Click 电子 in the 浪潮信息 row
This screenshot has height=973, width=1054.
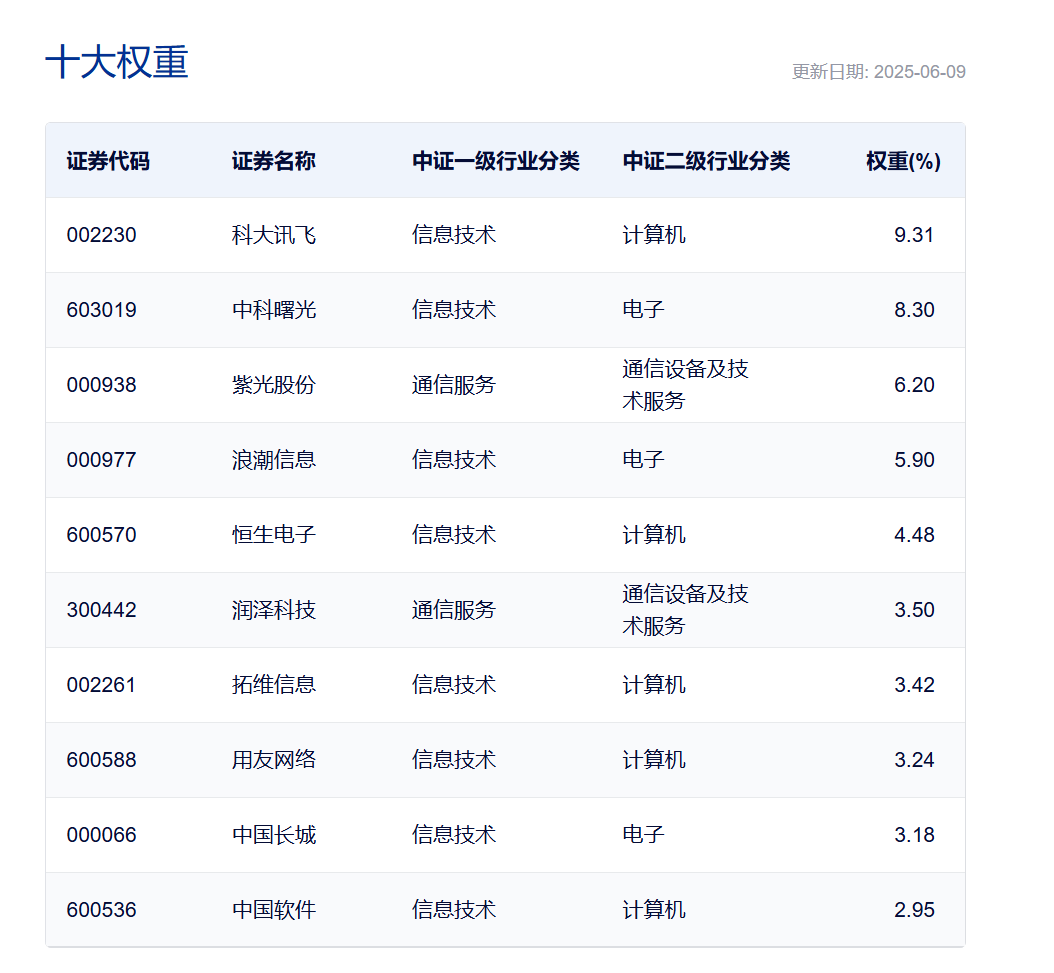click(x=643, y=460)
